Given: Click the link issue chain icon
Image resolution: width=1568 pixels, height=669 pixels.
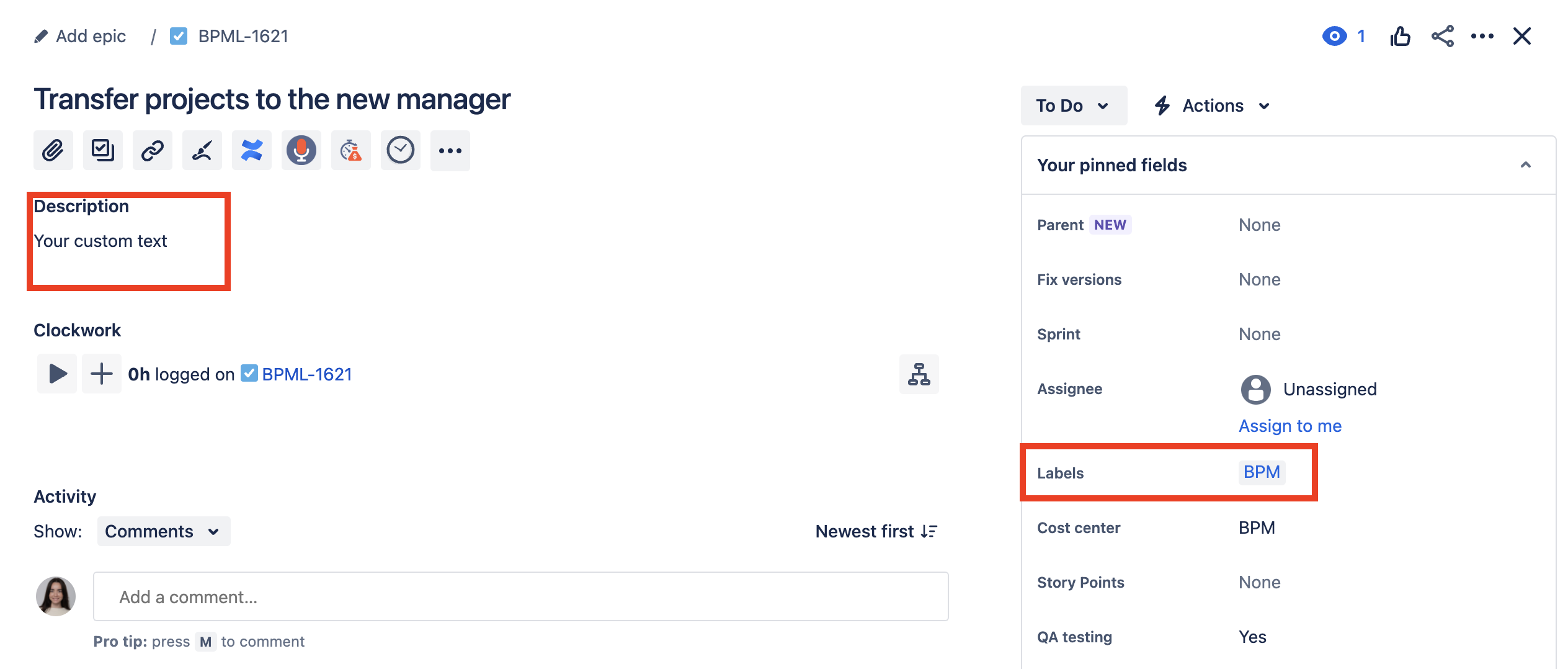Looking at the screenshot, I should (153, 150).
